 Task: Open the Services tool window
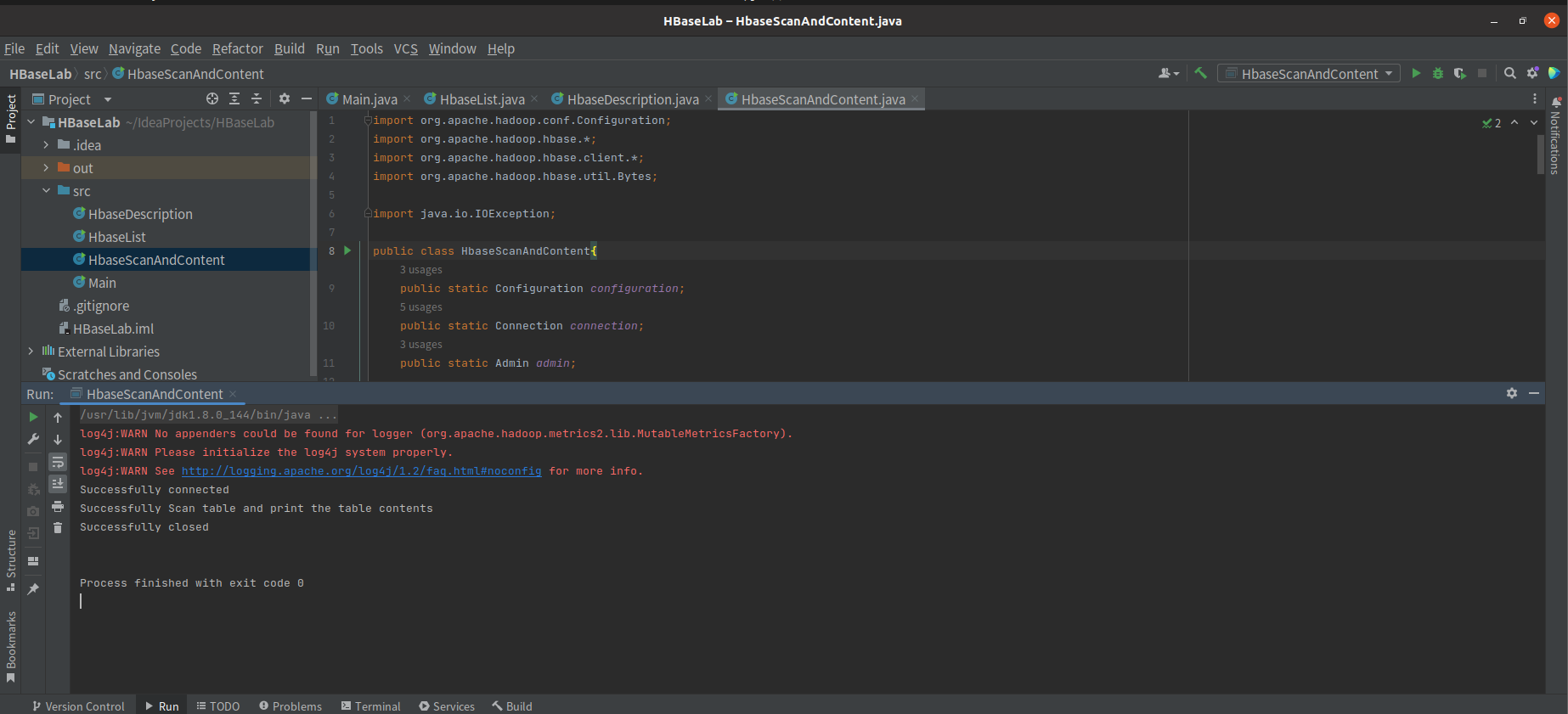447,706
